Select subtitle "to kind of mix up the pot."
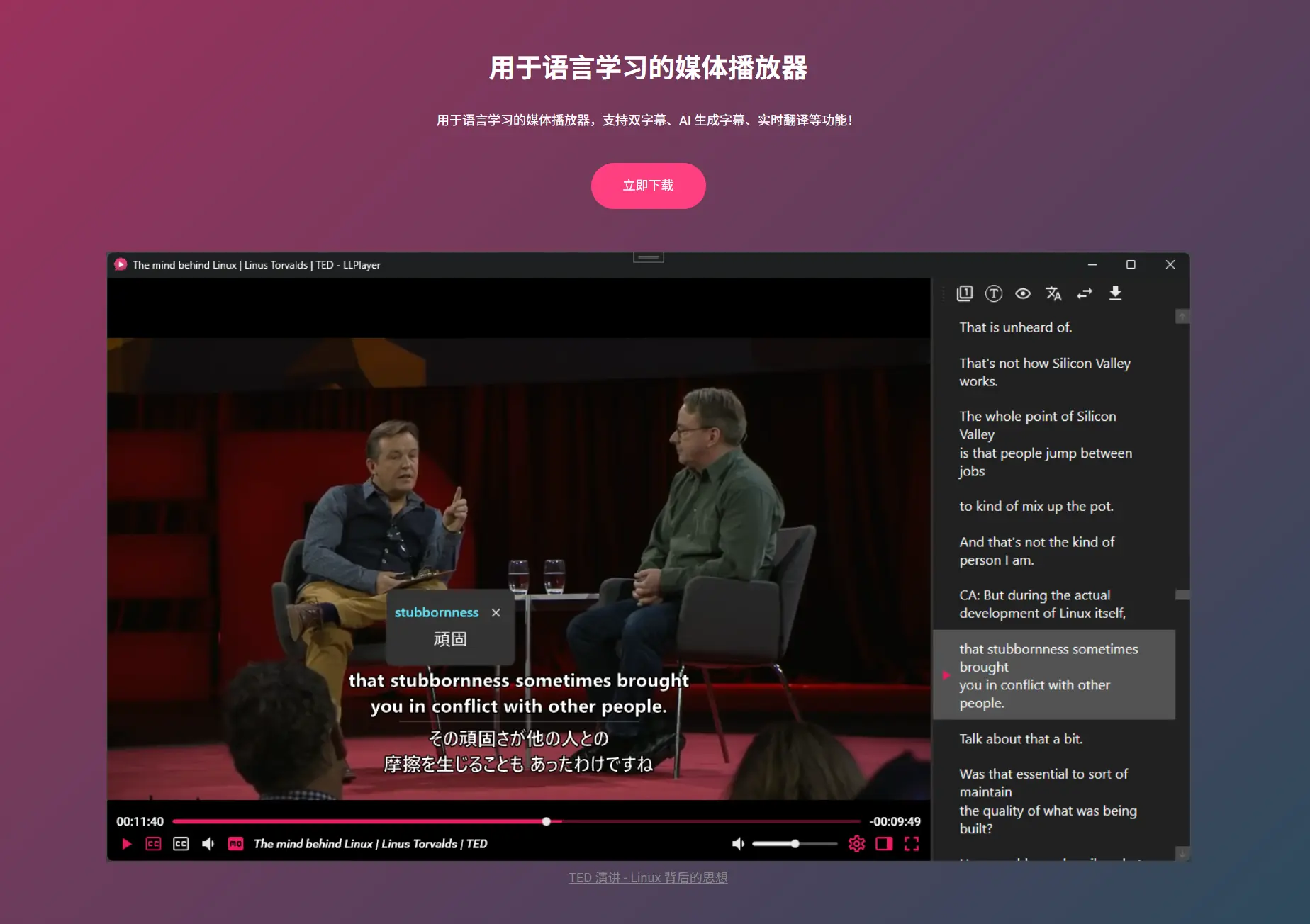This screenshot has width=1310, height=924. (1036, 506)
